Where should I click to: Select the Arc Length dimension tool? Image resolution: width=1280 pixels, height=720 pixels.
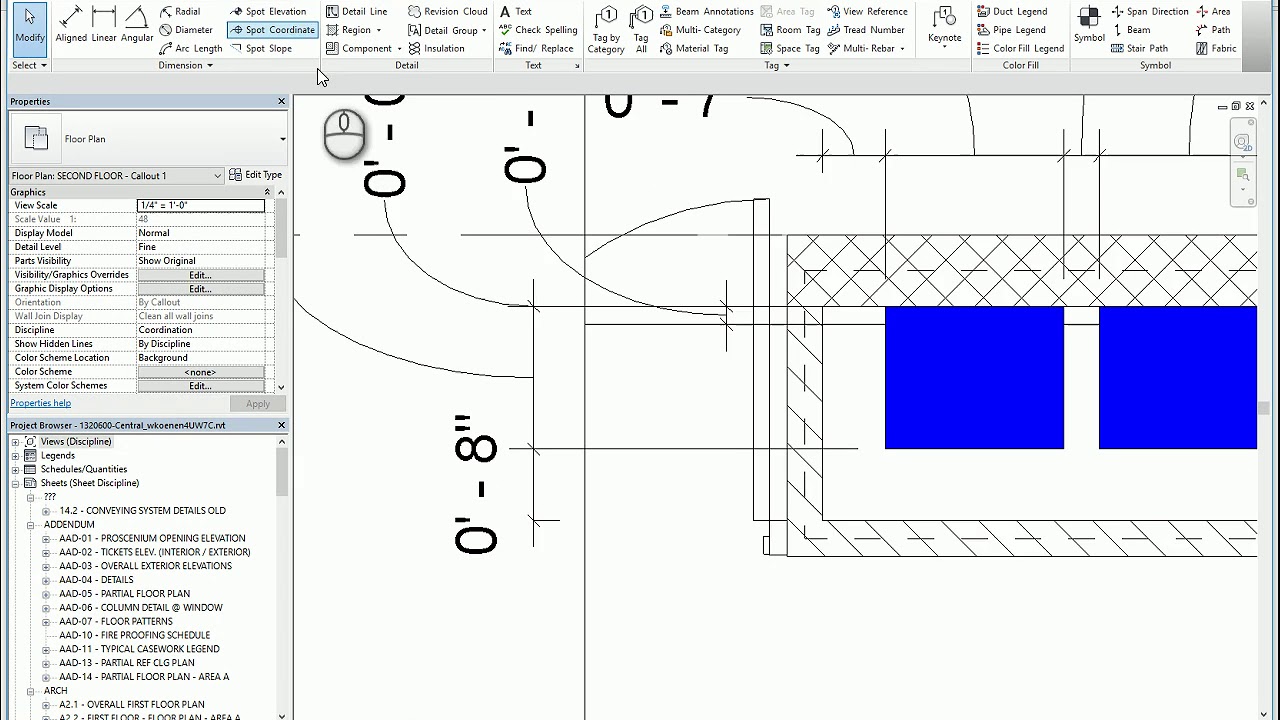coord(190,48)
